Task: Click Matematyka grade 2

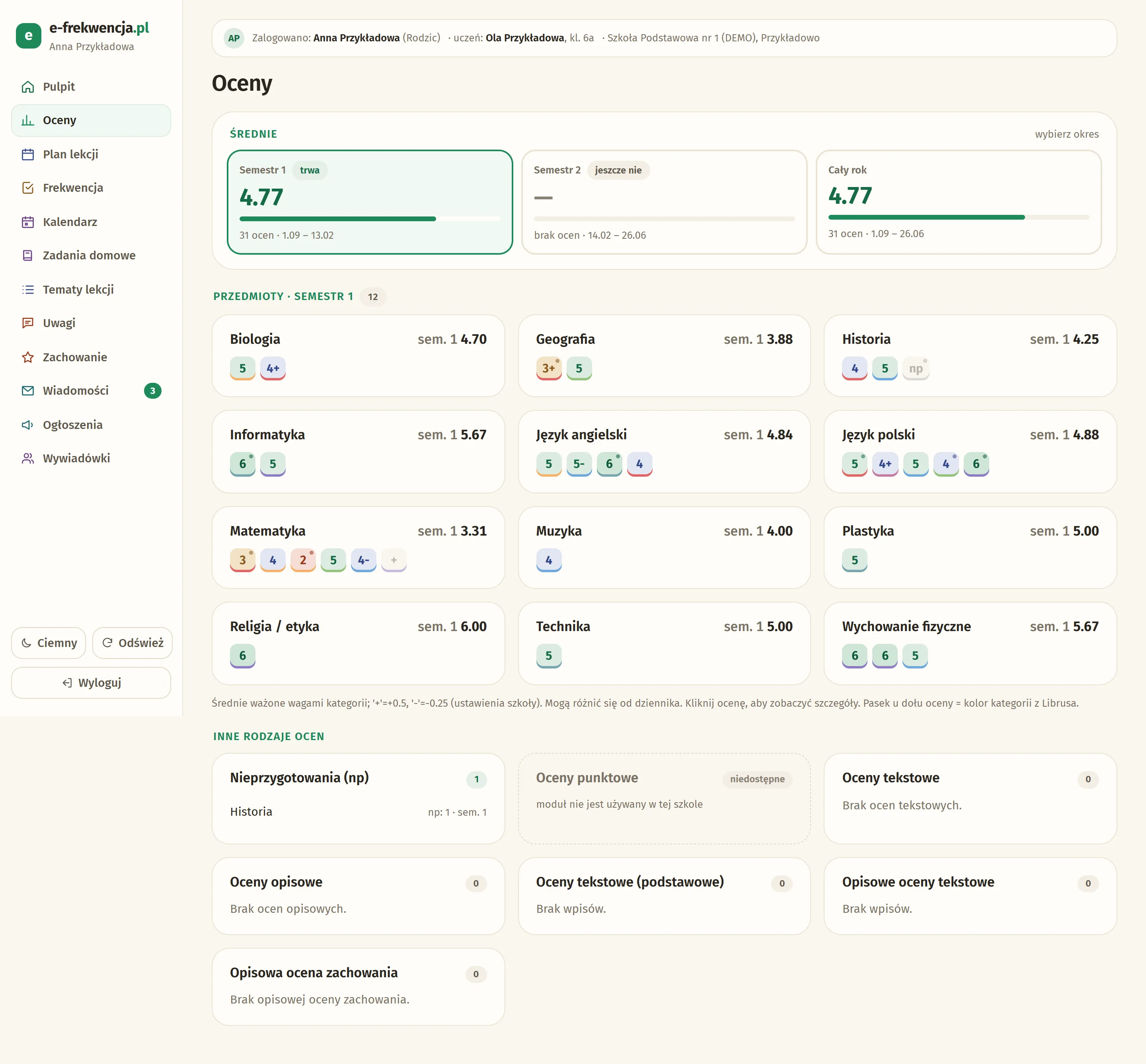Action: (303, 560)
